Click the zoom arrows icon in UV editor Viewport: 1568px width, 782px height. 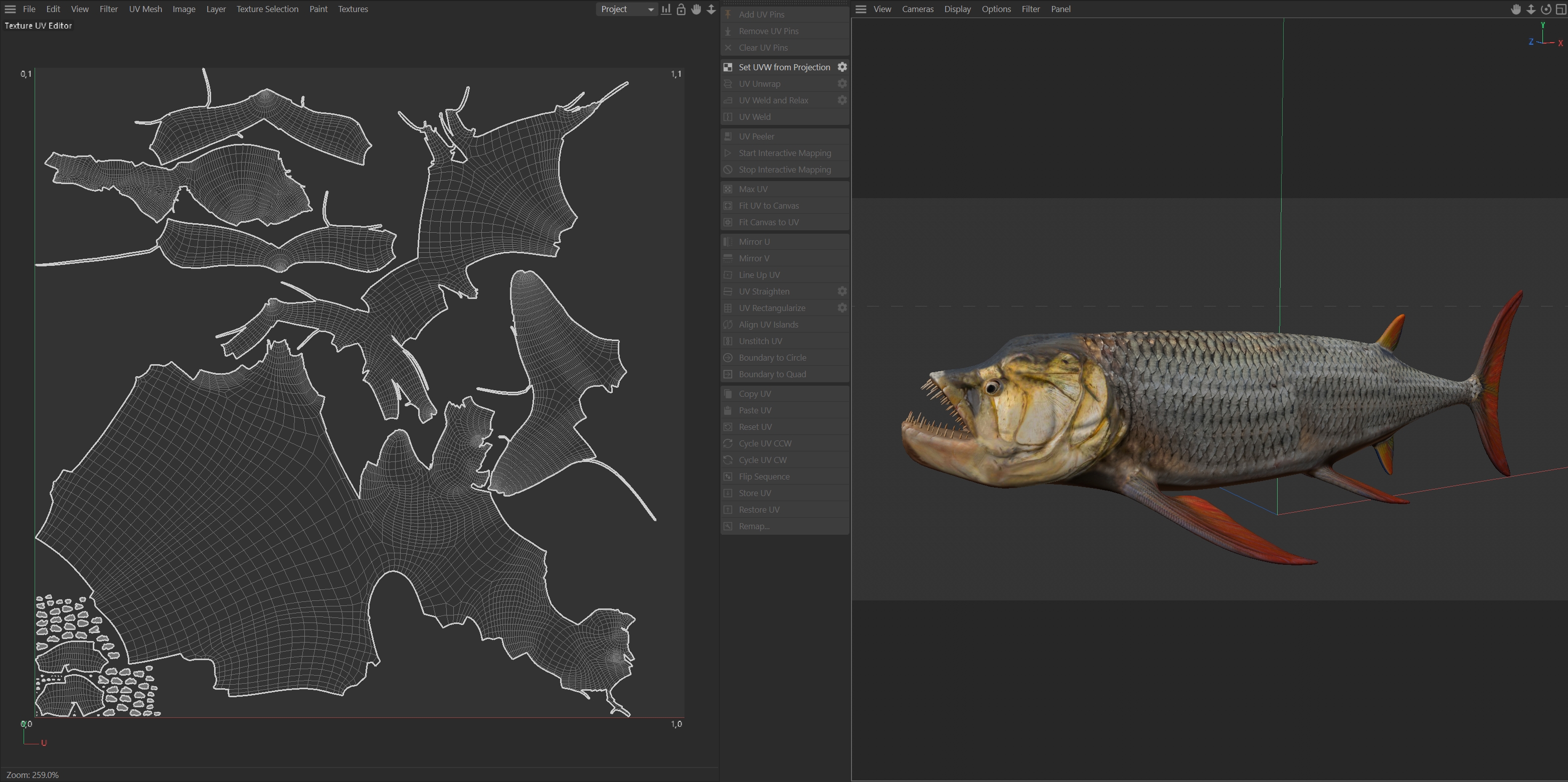[711, 9]
